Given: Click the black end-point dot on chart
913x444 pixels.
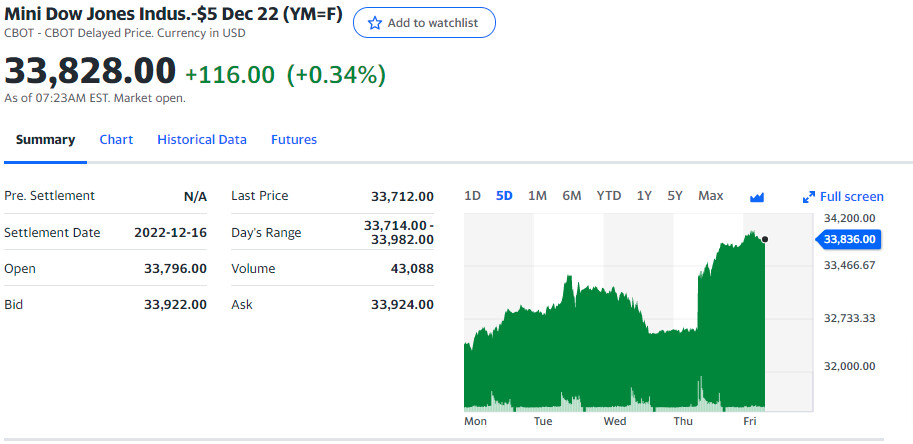Looking at the screenshot, I should [765, 239].
